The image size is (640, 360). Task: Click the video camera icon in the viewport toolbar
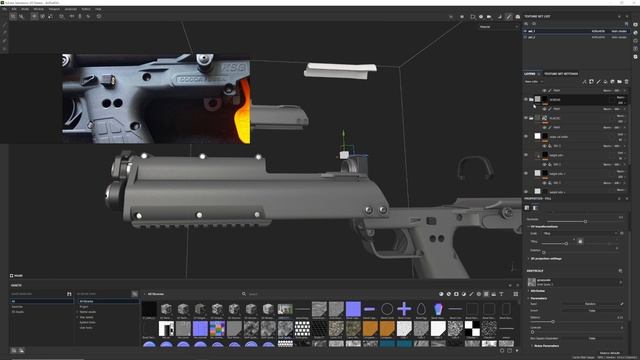coord(489,17)
